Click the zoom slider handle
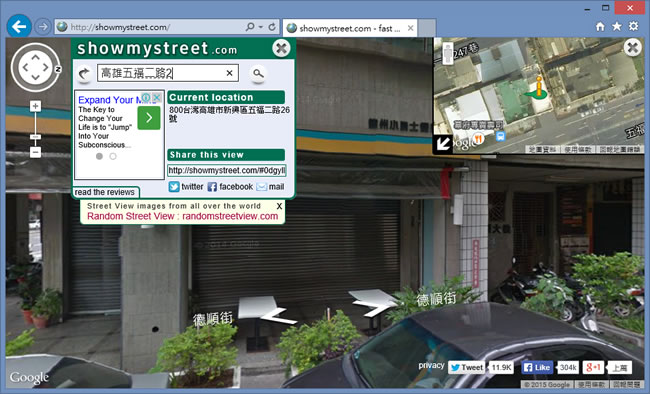This screenshot has width=650, height=394. pos(35,137)
